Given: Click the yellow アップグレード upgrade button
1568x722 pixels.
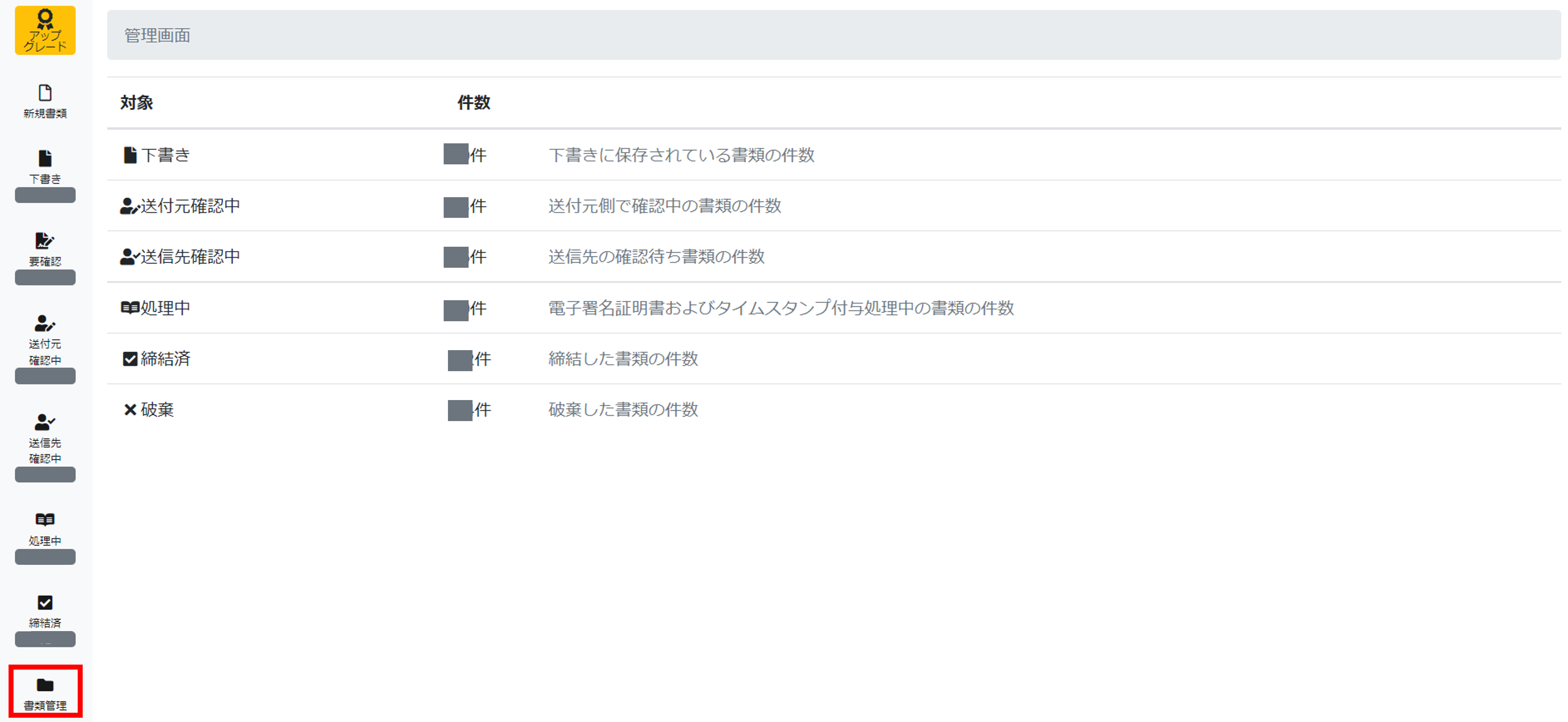Looking at the screenshot, I should 45,30.
